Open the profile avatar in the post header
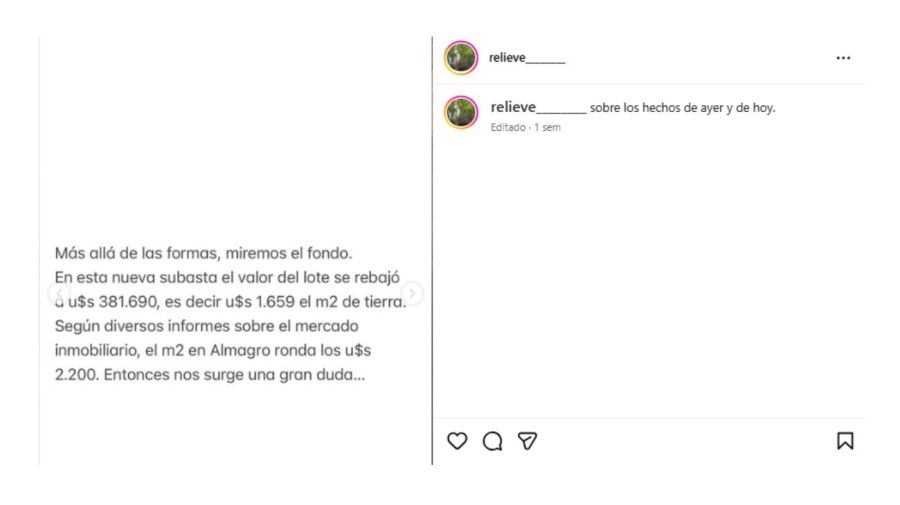 (461, 58)
